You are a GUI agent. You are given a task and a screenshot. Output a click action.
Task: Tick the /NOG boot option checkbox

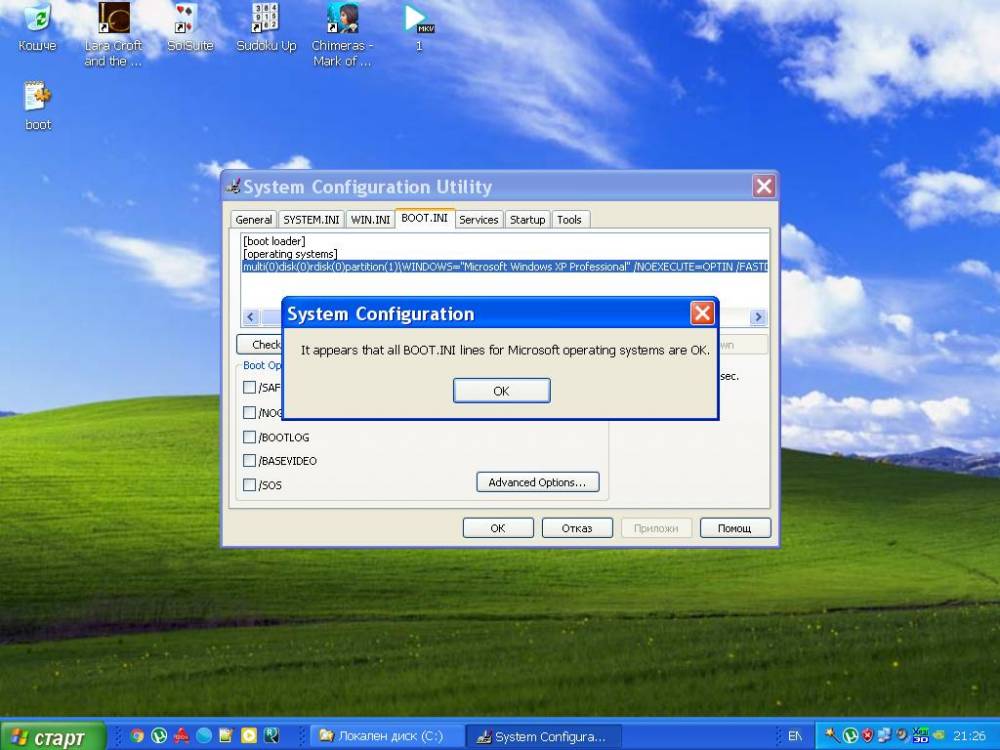249,413
